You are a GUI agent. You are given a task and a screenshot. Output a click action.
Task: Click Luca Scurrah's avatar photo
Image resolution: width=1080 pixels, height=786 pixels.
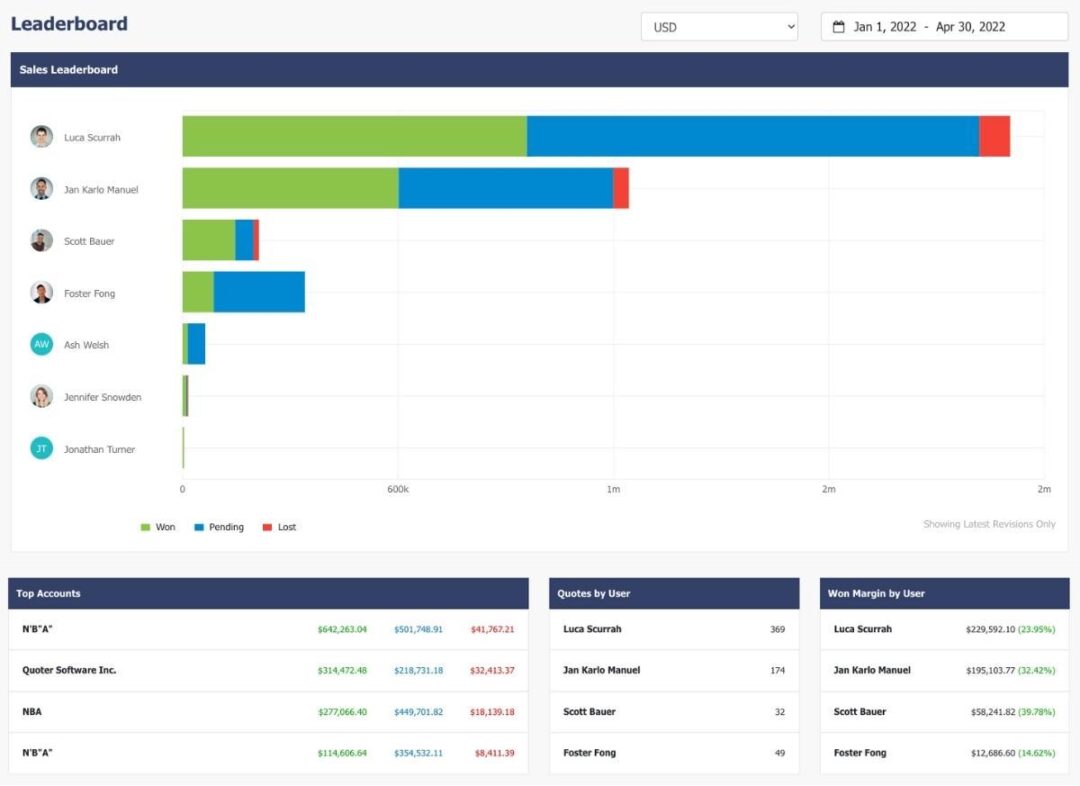(41, 136)
